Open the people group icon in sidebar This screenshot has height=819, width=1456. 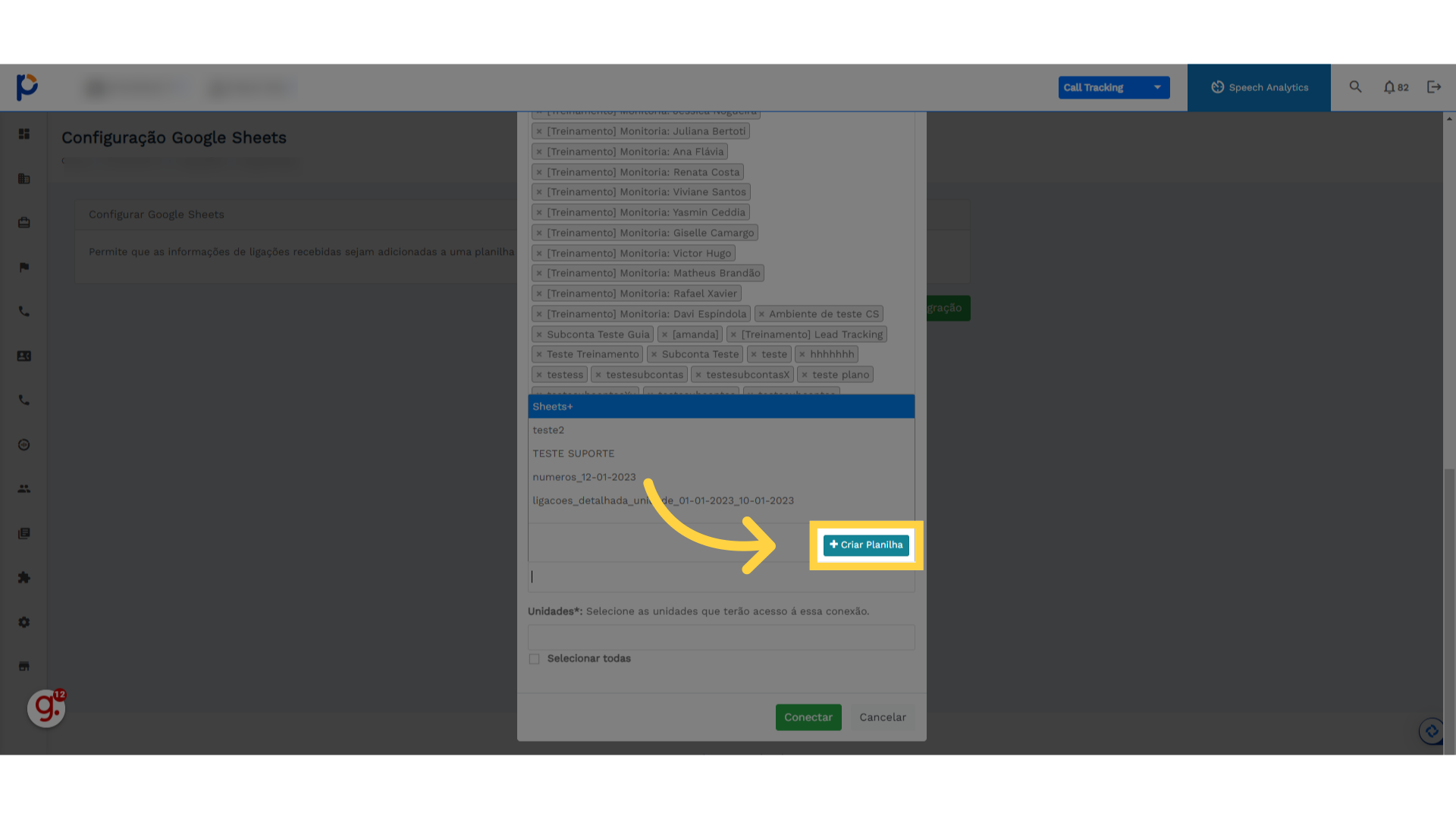[24, 489]
